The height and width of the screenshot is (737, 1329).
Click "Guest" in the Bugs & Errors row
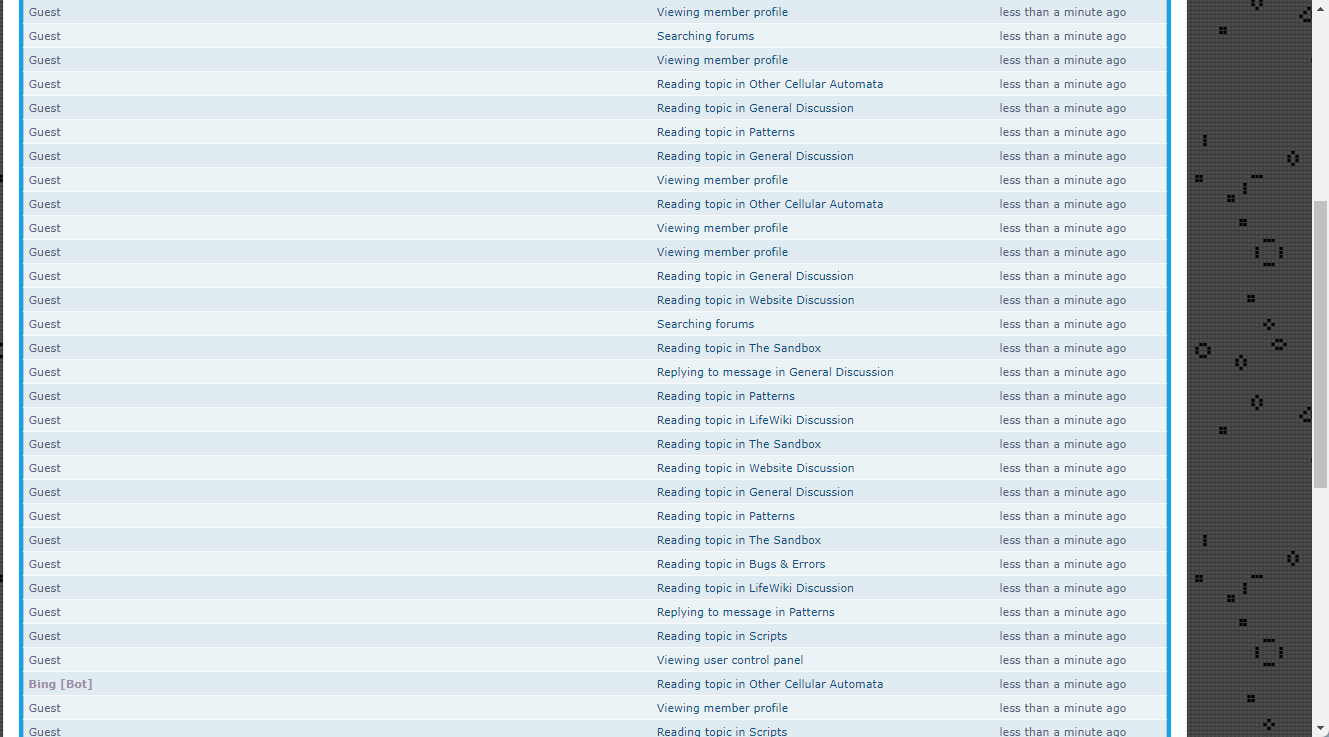point(45,564)
